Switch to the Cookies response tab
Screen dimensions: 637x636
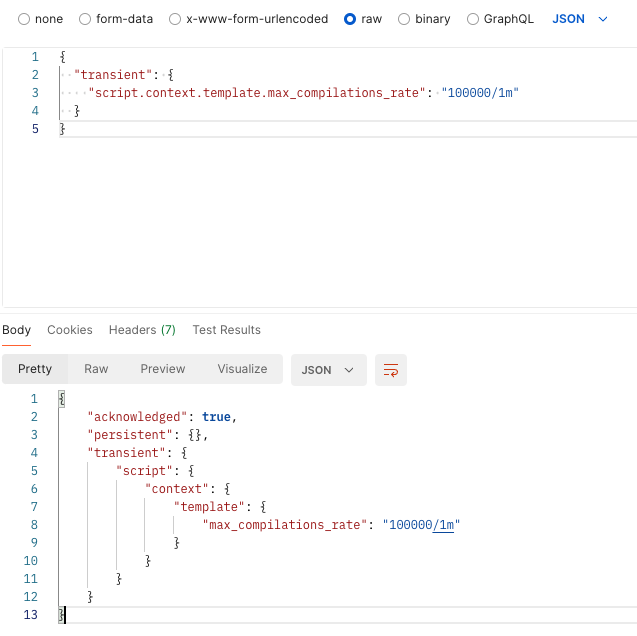point(70,330)
